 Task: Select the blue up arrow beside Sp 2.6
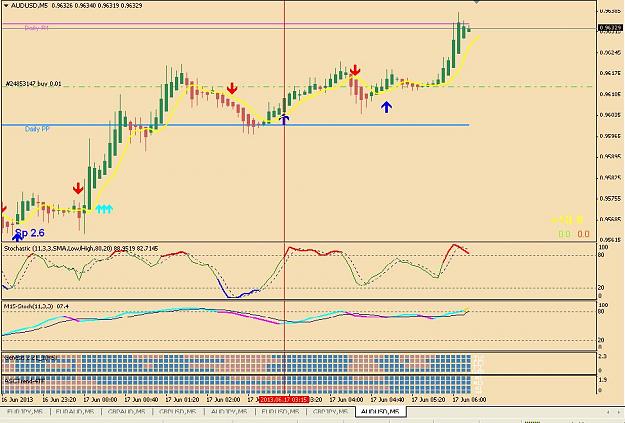[17, 237]
